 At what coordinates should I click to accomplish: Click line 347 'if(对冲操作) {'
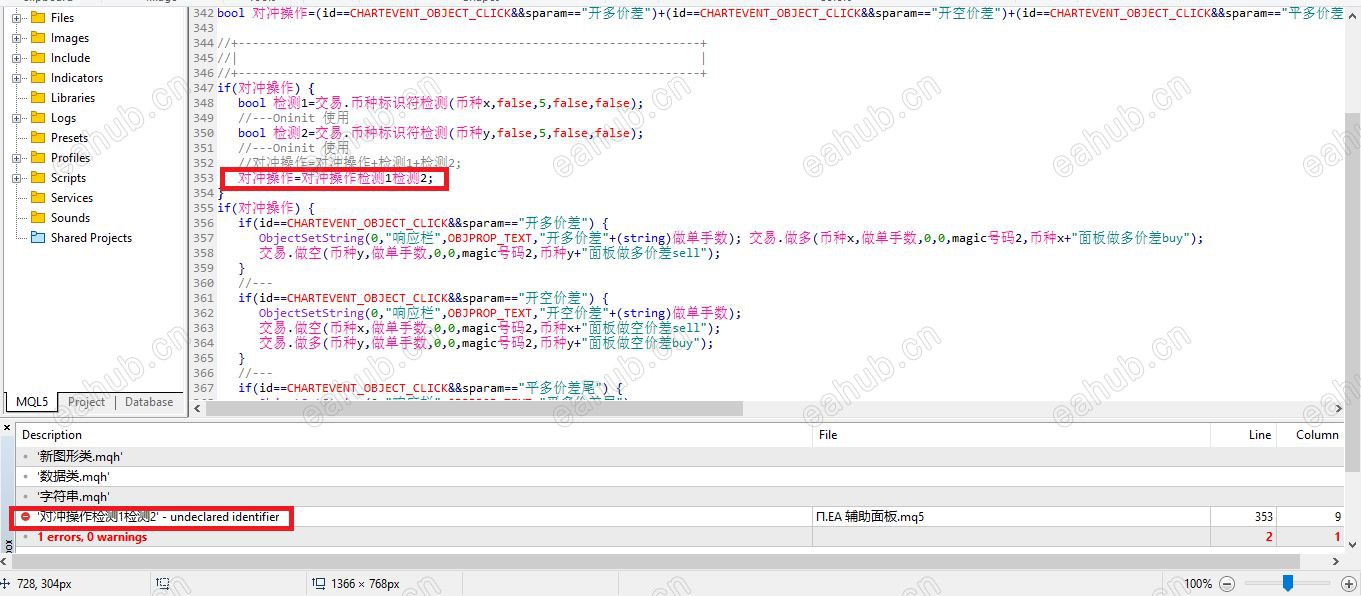click(266, 88)
